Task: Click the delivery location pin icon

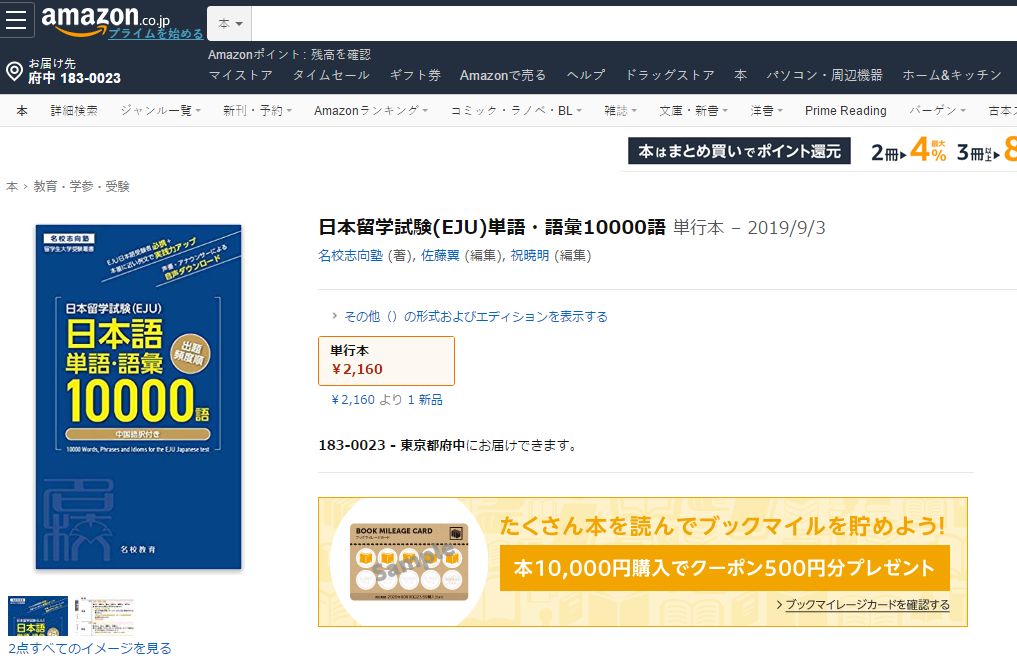Action: 14,71
